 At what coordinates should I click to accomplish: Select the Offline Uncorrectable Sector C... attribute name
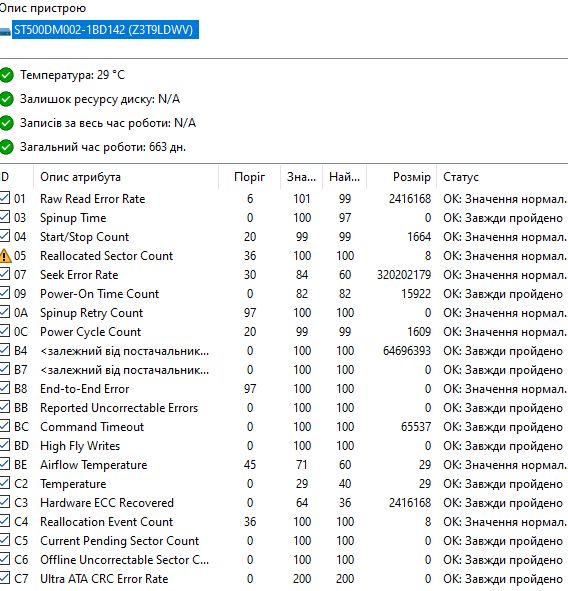click(x=124, y=560)
